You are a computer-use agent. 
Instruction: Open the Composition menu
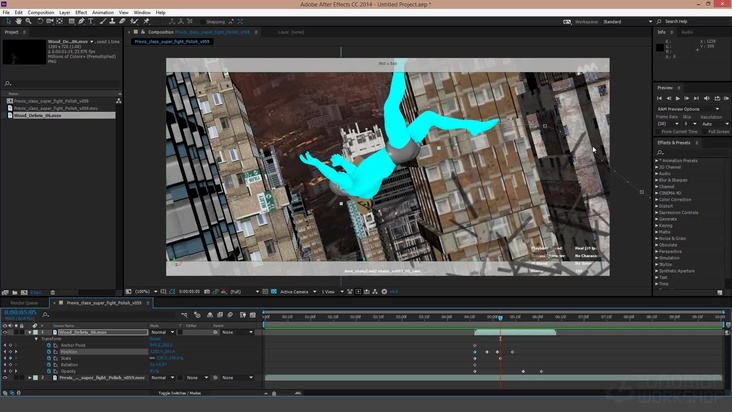pyautogui.click(x=40, y=12)
